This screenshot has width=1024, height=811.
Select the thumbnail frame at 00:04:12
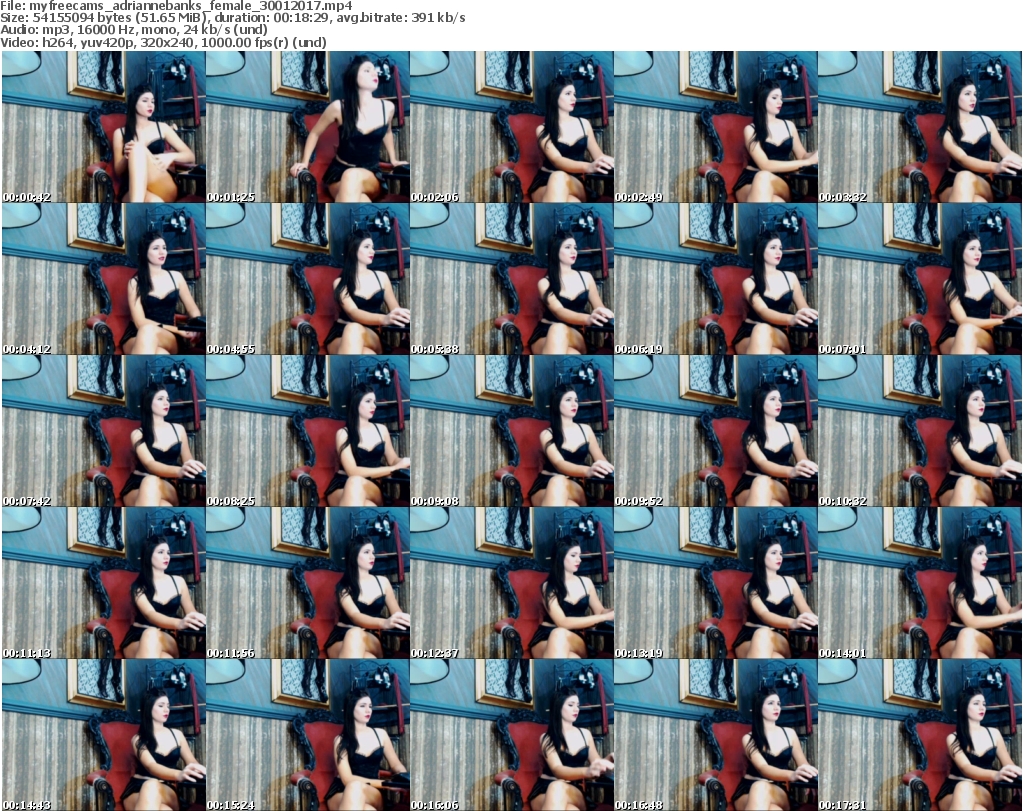(104, 279)
